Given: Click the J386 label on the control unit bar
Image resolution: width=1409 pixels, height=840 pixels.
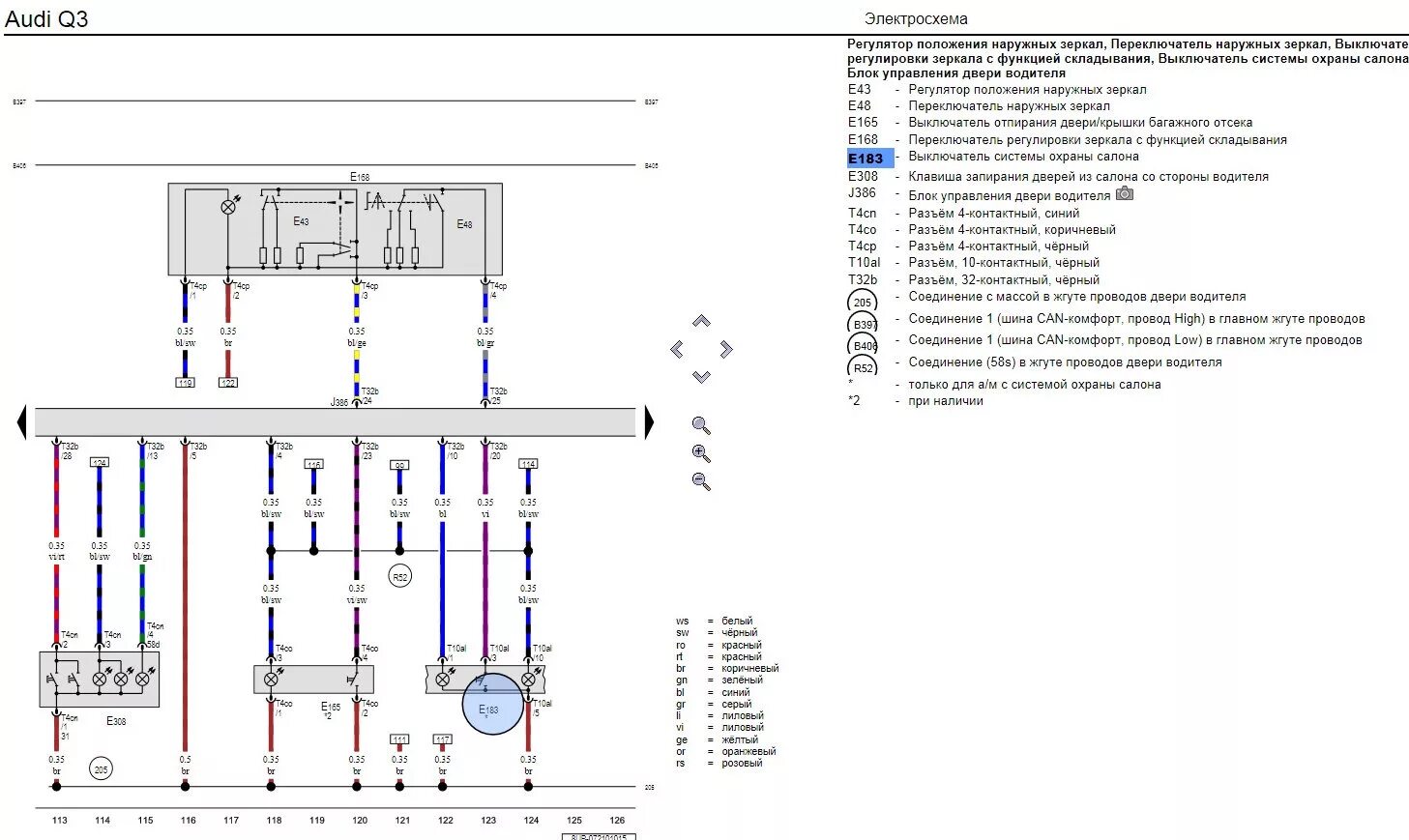Looking at the screenshot, I should (338, 402).
